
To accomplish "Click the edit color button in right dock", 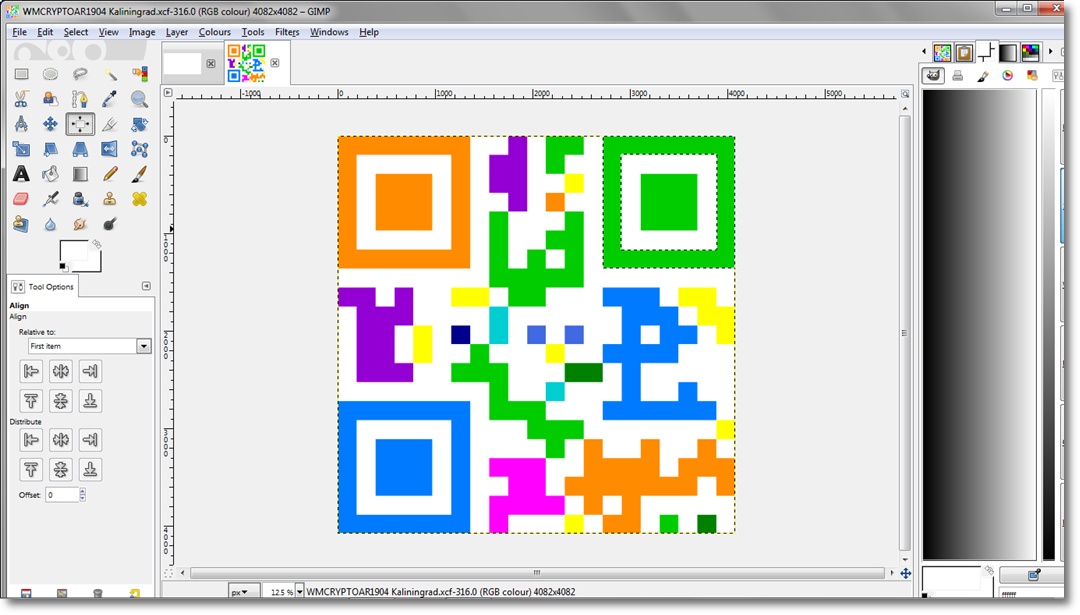I will [1034, 575].
